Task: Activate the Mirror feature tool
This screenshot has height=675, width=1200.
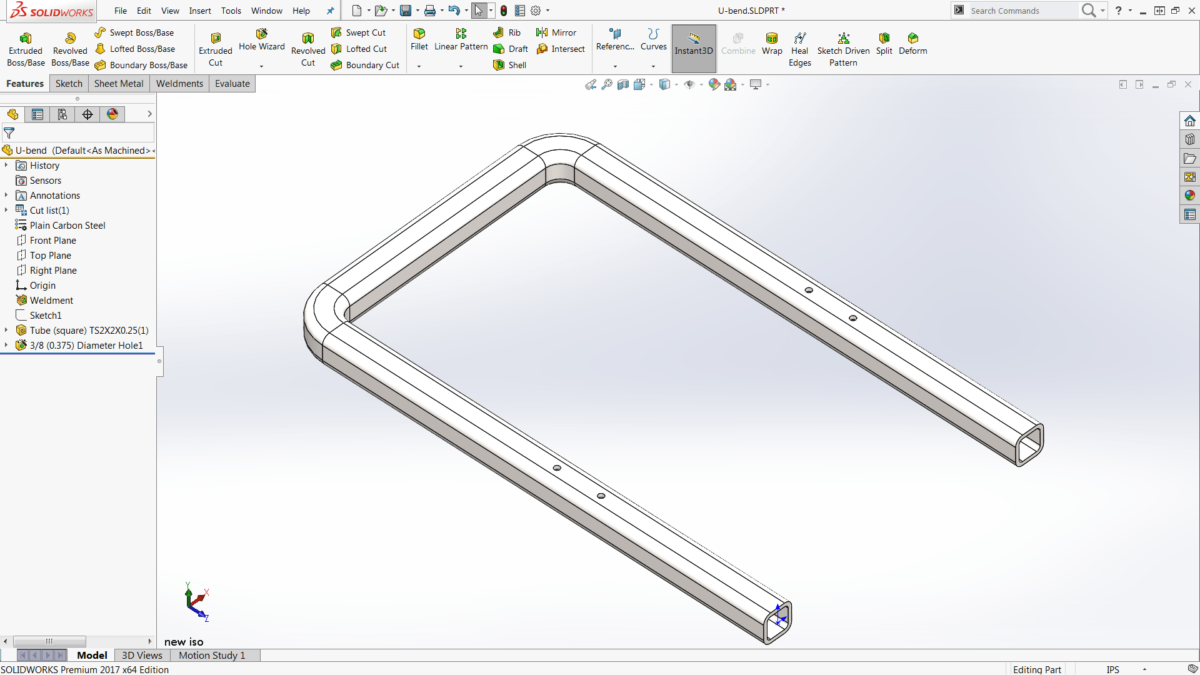Action: pos(557,31)
